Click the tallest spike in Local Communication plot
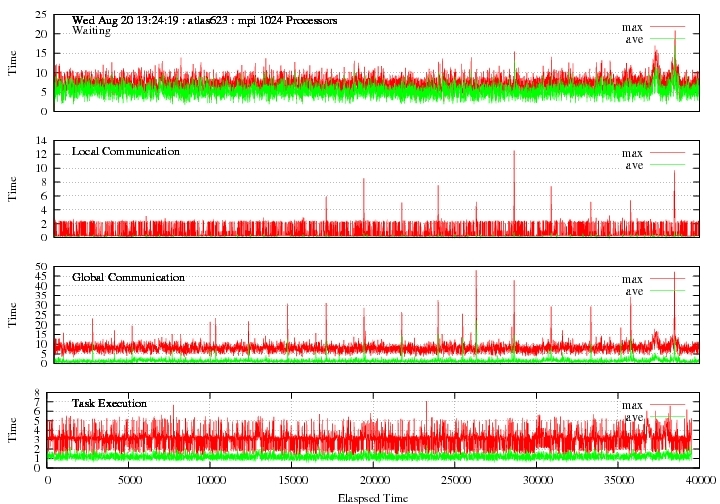Screen dimensions: 720x504 514,193
